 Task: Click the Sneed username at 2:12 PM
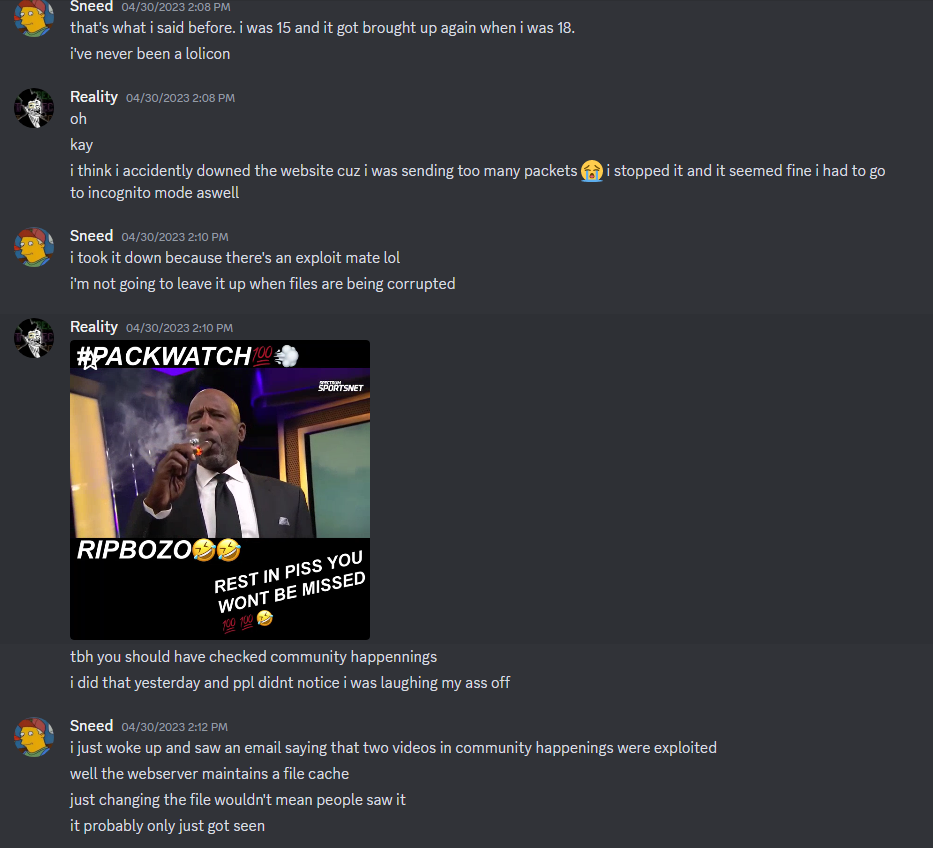tap(92, 725)
